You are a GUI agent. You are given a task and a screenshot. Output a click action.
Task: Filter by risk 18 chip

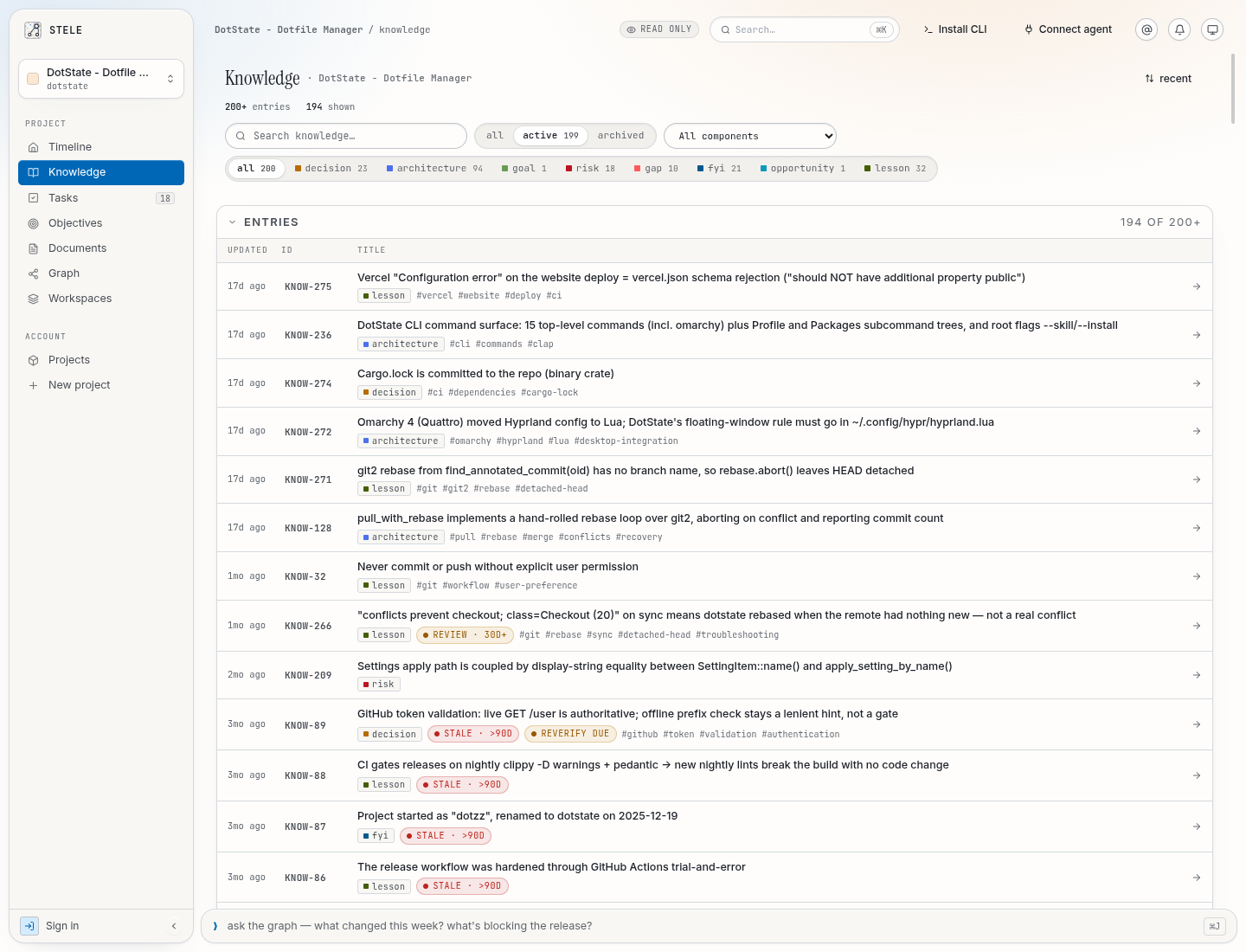[x=590, y=169]
